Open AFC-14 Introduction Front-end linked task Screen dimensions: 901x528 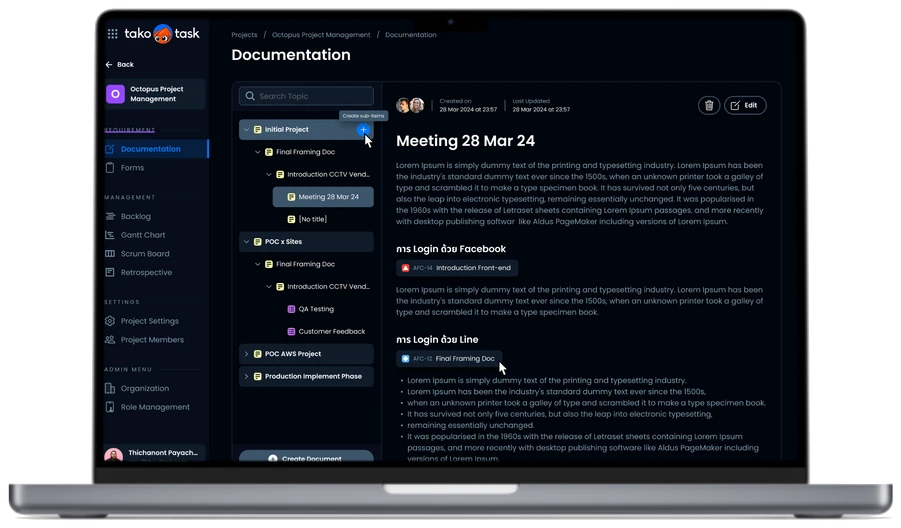point(457,268)
